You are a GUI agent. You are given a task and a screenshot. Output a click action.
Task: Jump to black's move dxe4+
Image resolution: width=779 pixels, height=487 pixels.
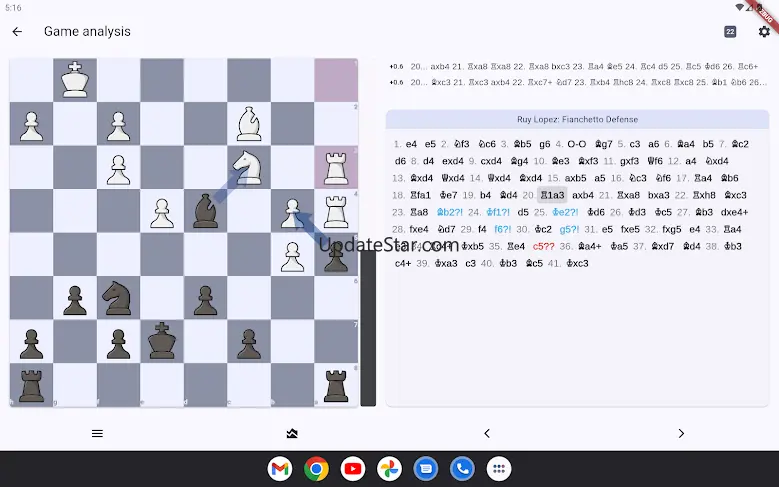(x=734, y=212)
